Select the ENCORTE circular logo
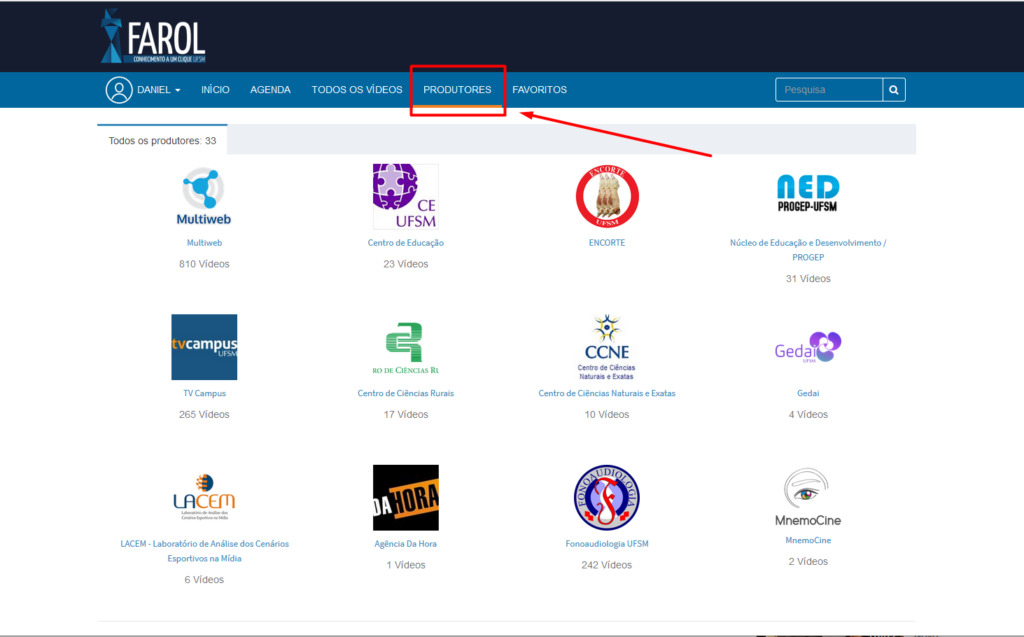Image resolution: width=1024 pixels, height=637 pixels. 607,196
